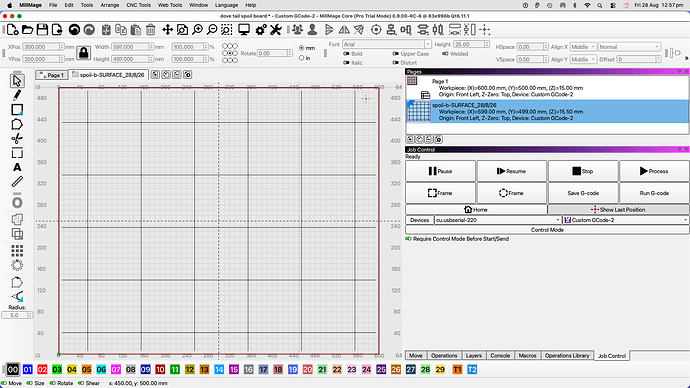Image resolution: width=690 pixels, height=388 pixels.
Task: Click the font Height stepper arrows
Action: [487, 44]
